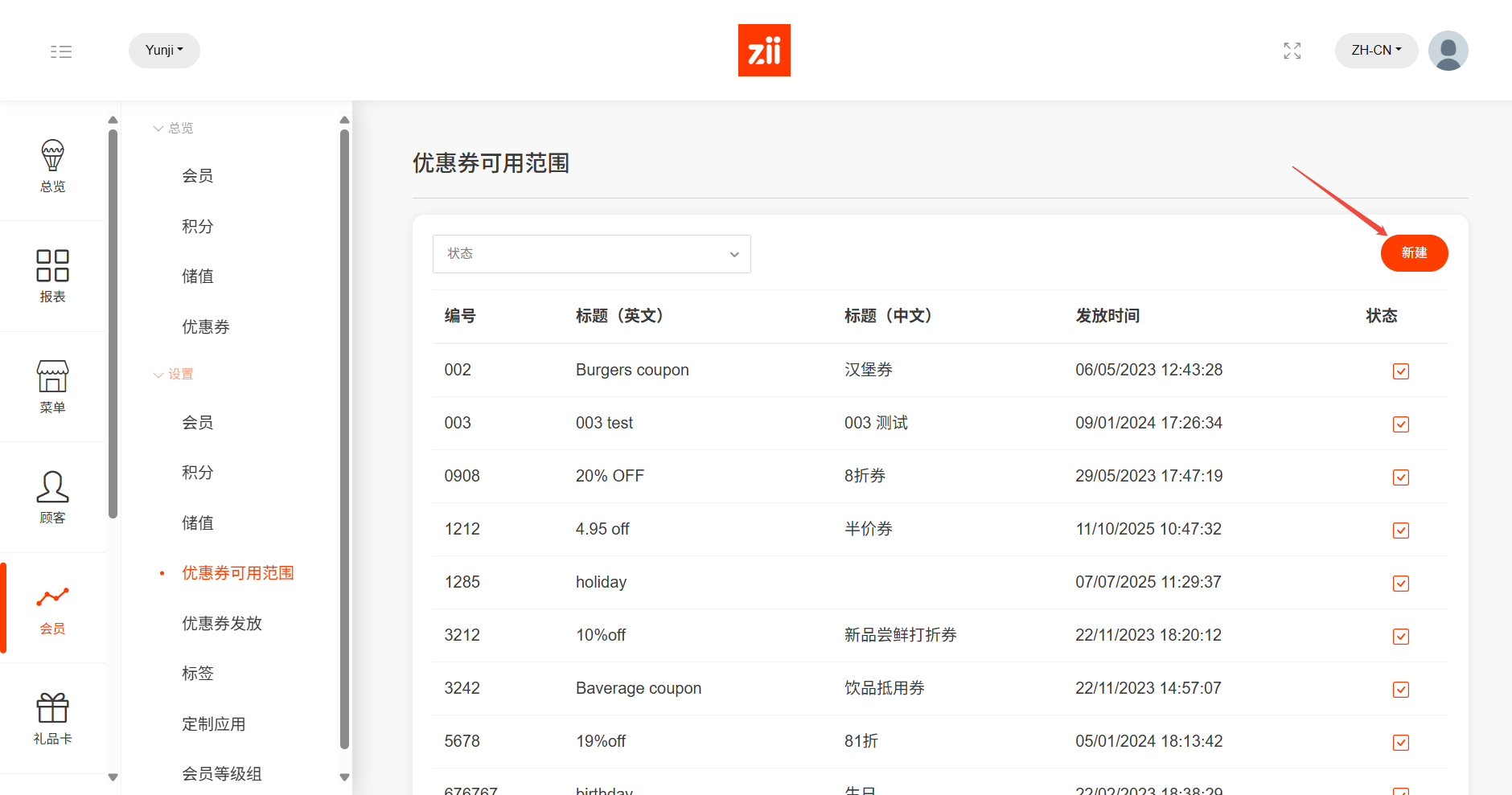Click the 新建 create button
The width and height of the screenshot is (1512, 795).
[x=1414, y=253]
